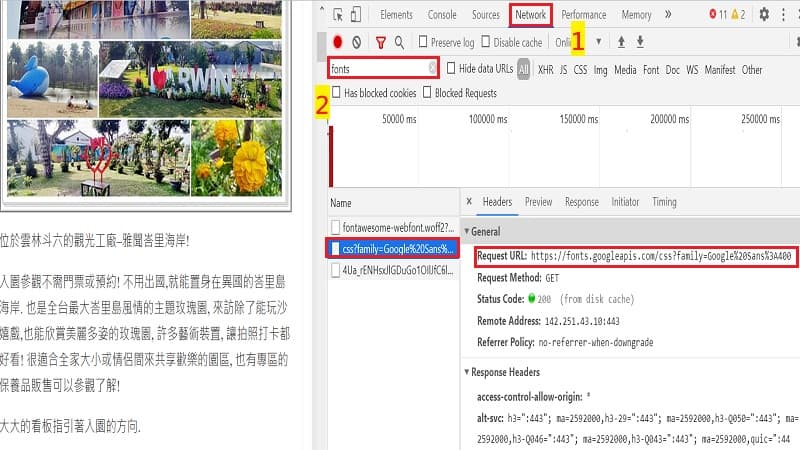
Task: Switch to the Console tab
Action: pyautogui.click(x=442, y=15)
